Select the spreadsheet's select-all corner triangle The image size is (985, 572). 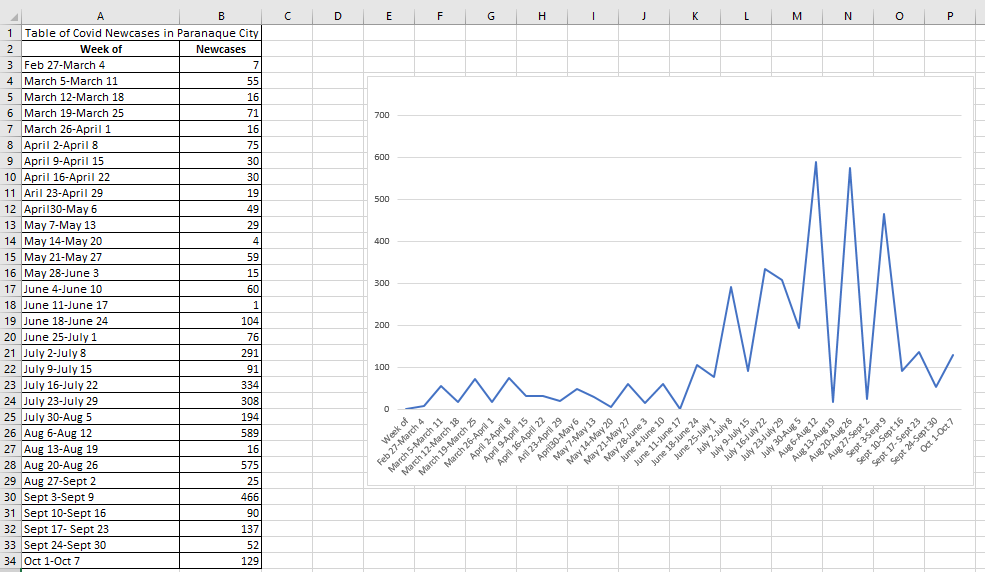[11, 16]
